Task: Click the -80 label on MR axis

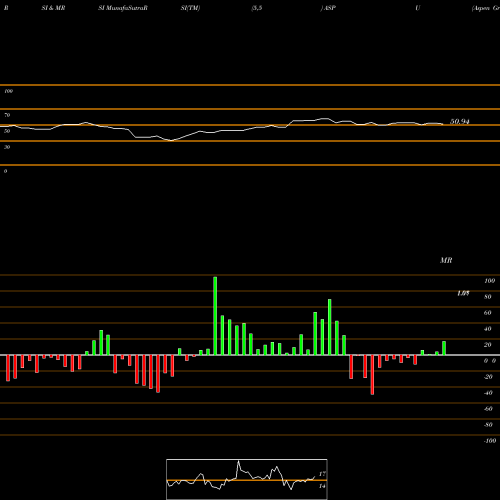Action: tap(488, 425)
